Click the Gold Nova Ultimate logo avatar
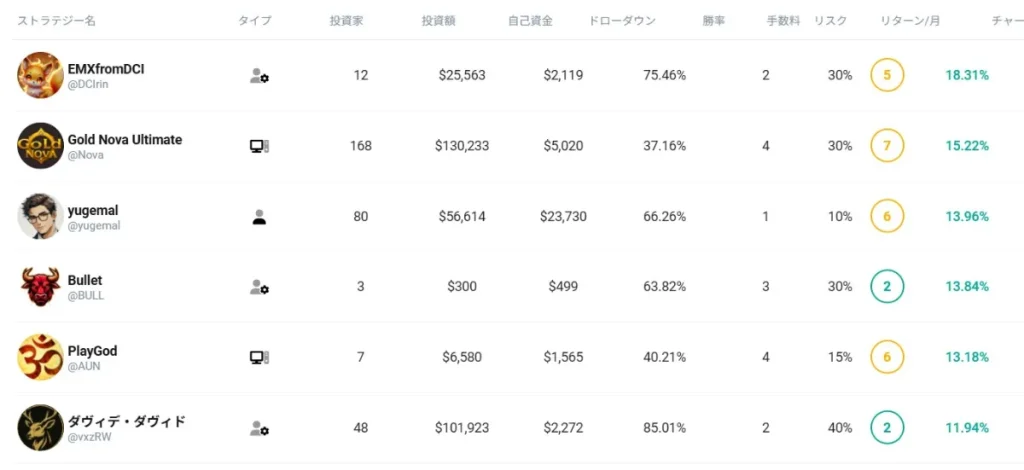The height and width of the screenshot is (470, 1024). (x=40, y=146)
